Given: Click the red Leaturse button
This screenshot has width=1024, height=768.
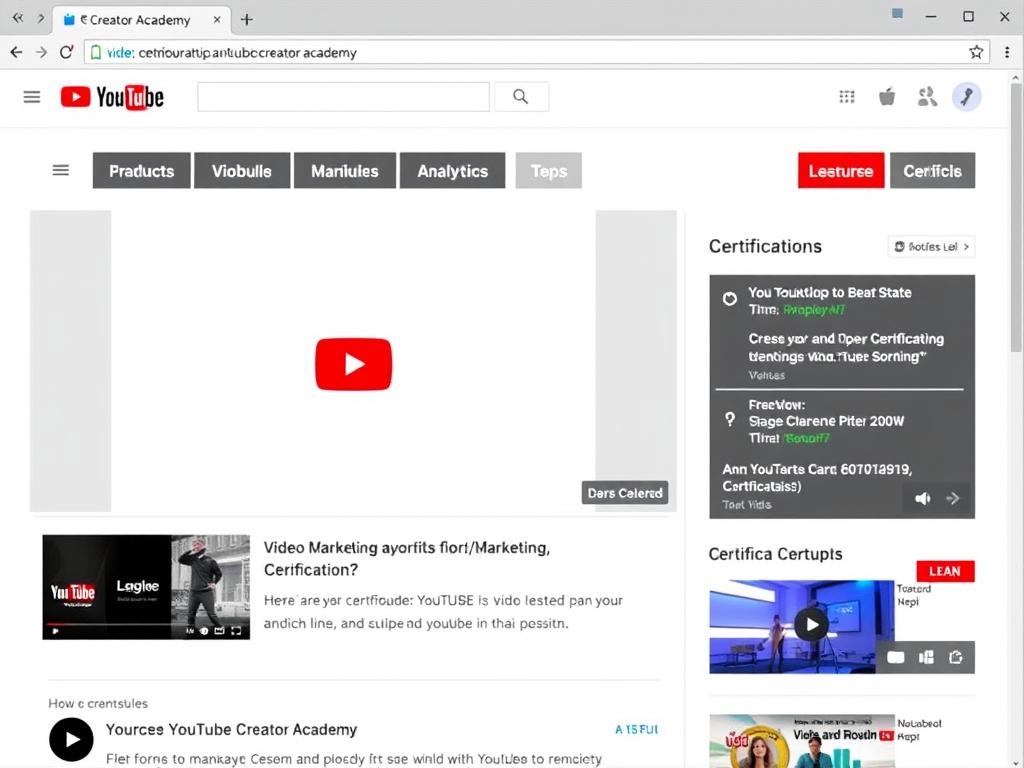Looking at the screenshot, I should coord(841,170).
